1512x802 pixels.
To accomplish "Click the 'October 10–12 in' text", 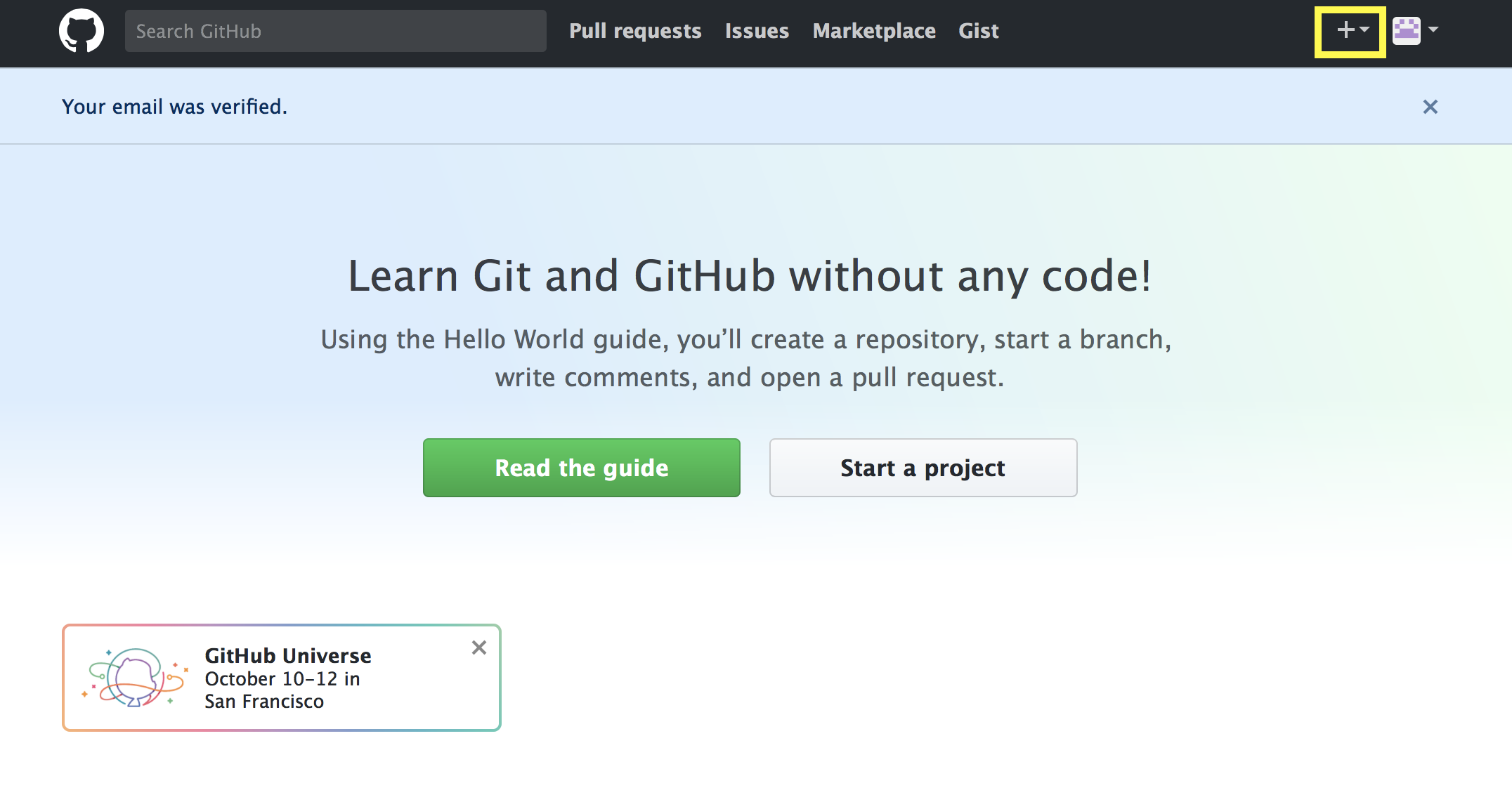I will pyautogui.click(x=282, y=678).
